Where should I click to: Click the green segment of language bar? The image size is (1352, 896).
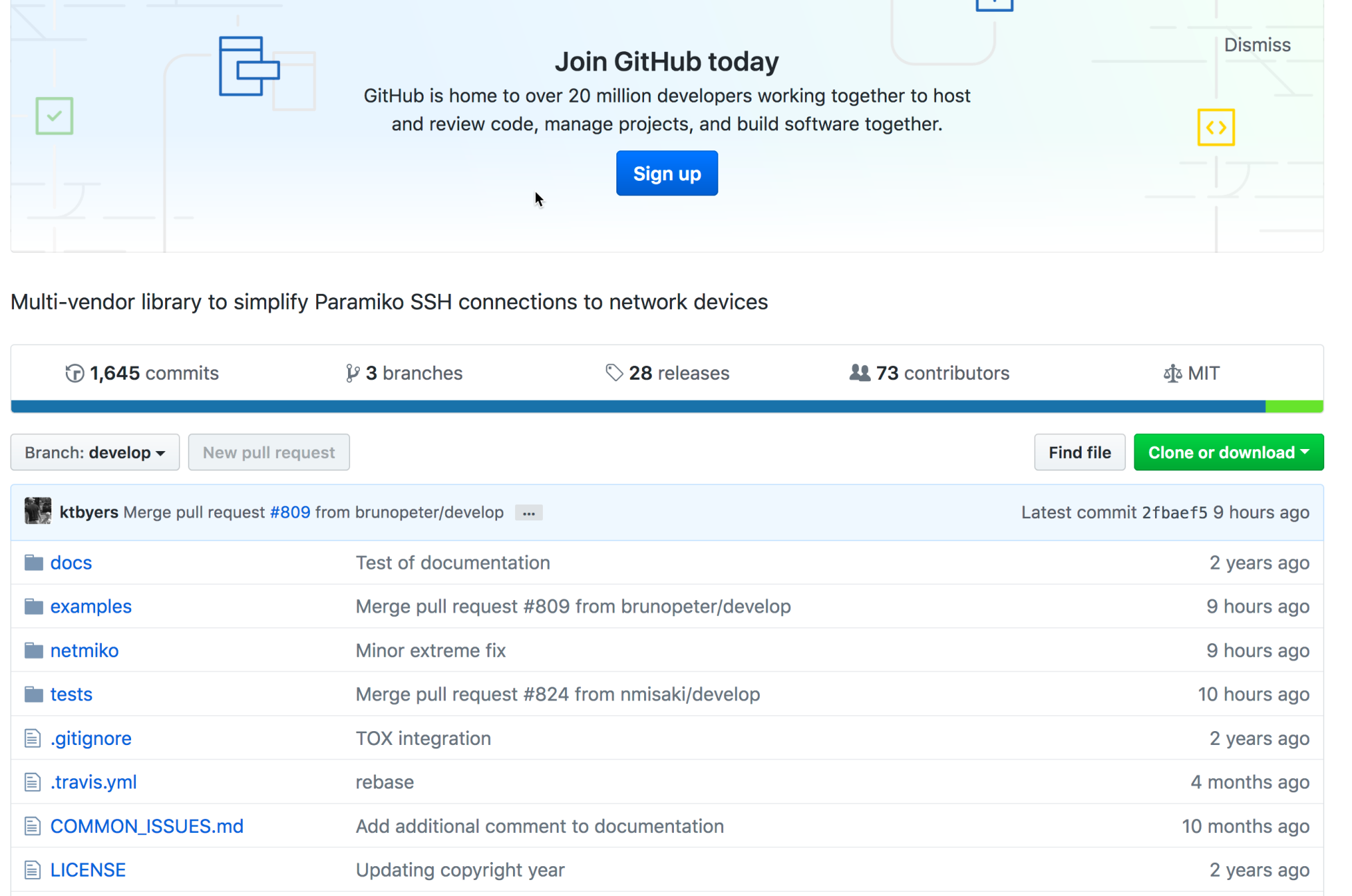[x=1294, y=407]
